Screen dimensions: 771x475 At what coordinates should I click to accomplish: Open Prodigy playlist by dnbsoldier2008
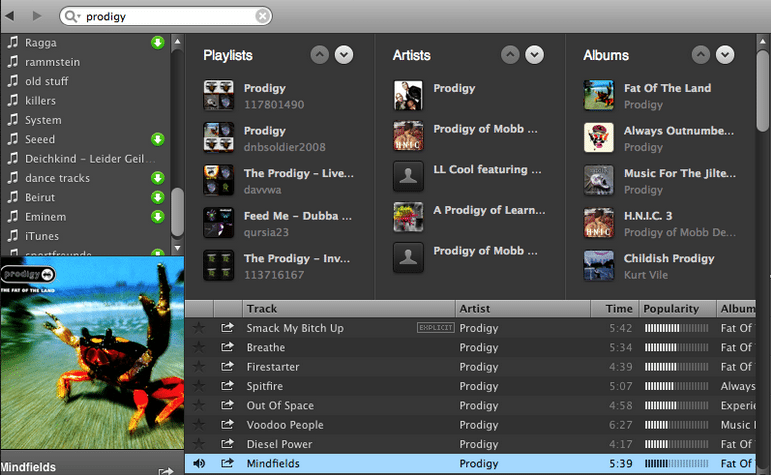coord(265,131)
